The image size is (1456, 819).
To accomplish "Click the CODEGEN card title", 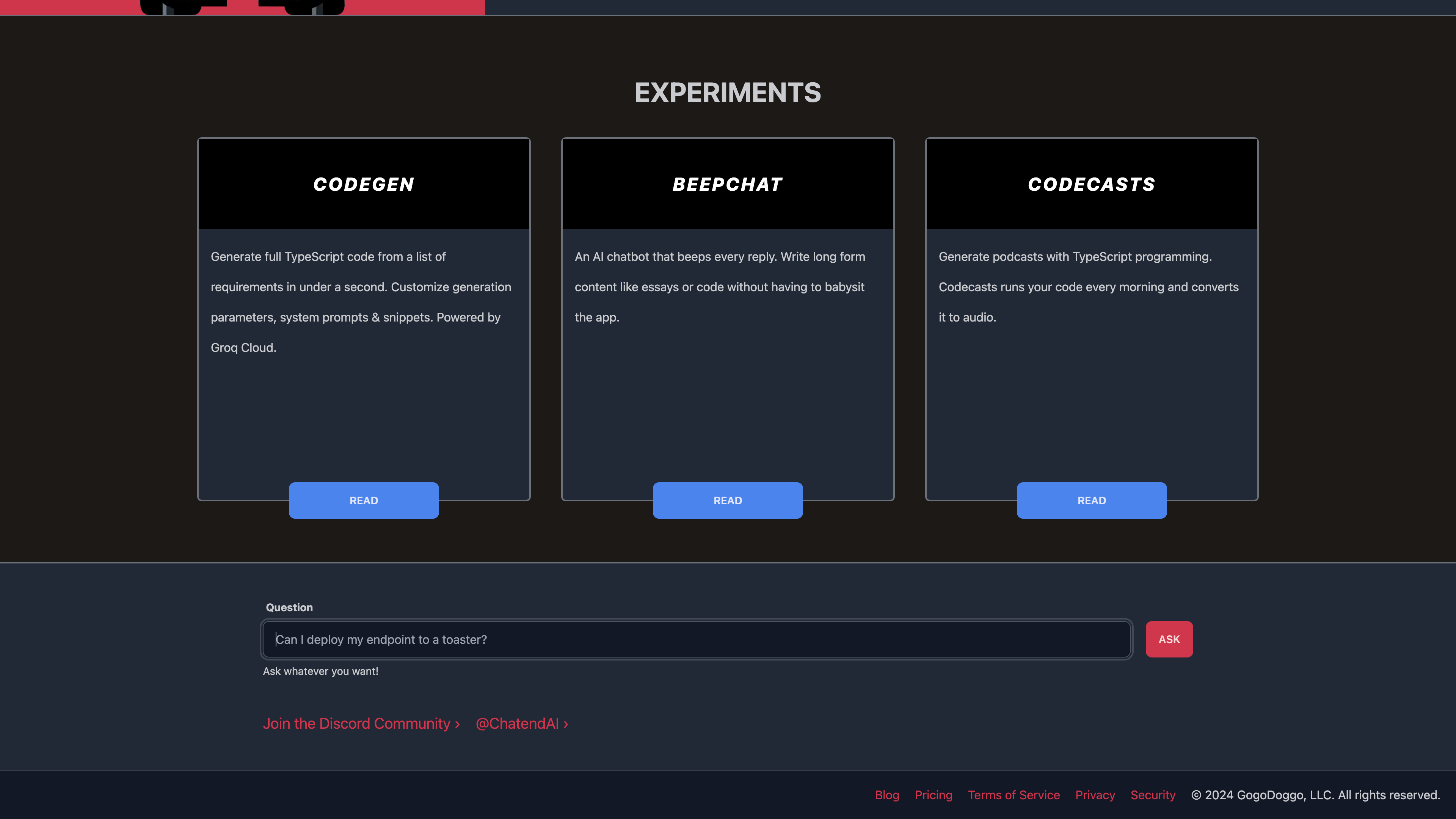I will tap(364, 184).
